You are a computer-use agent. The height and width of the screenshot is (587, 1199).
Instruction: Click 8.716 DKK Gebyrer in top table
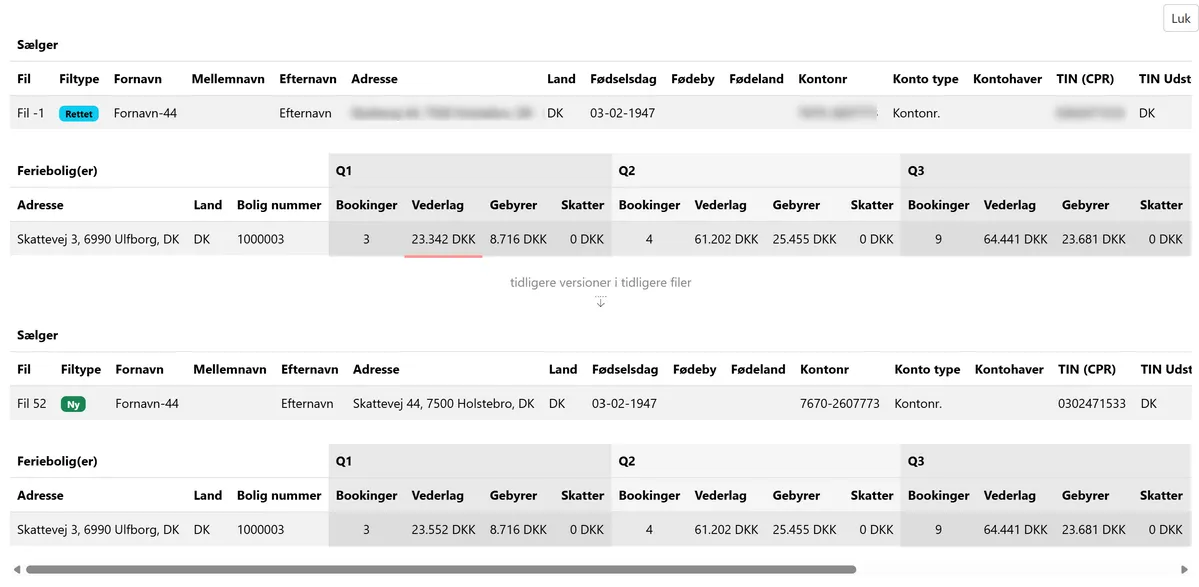tap(518, 239)
